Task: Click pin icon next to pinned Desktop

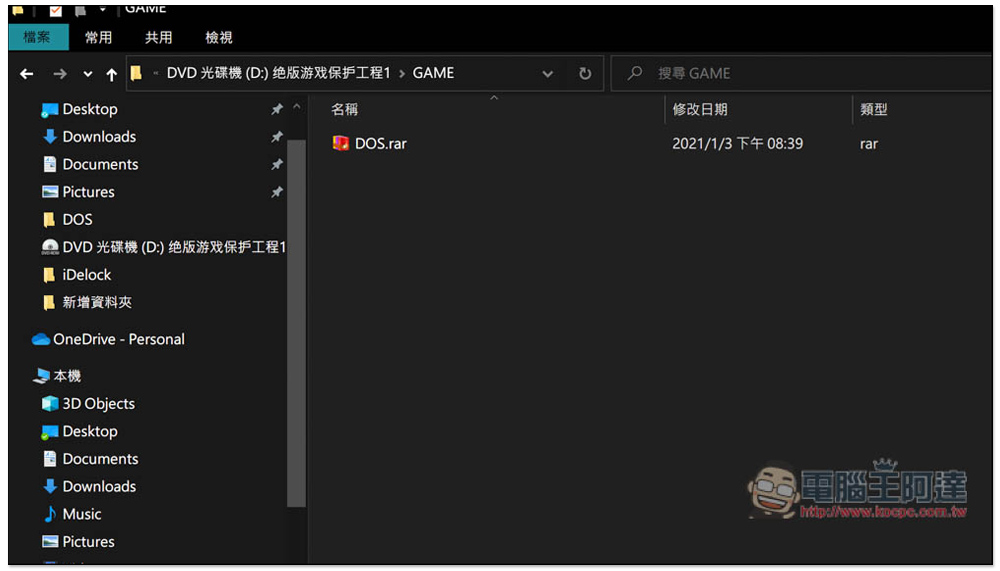Action: click(277, 110)
